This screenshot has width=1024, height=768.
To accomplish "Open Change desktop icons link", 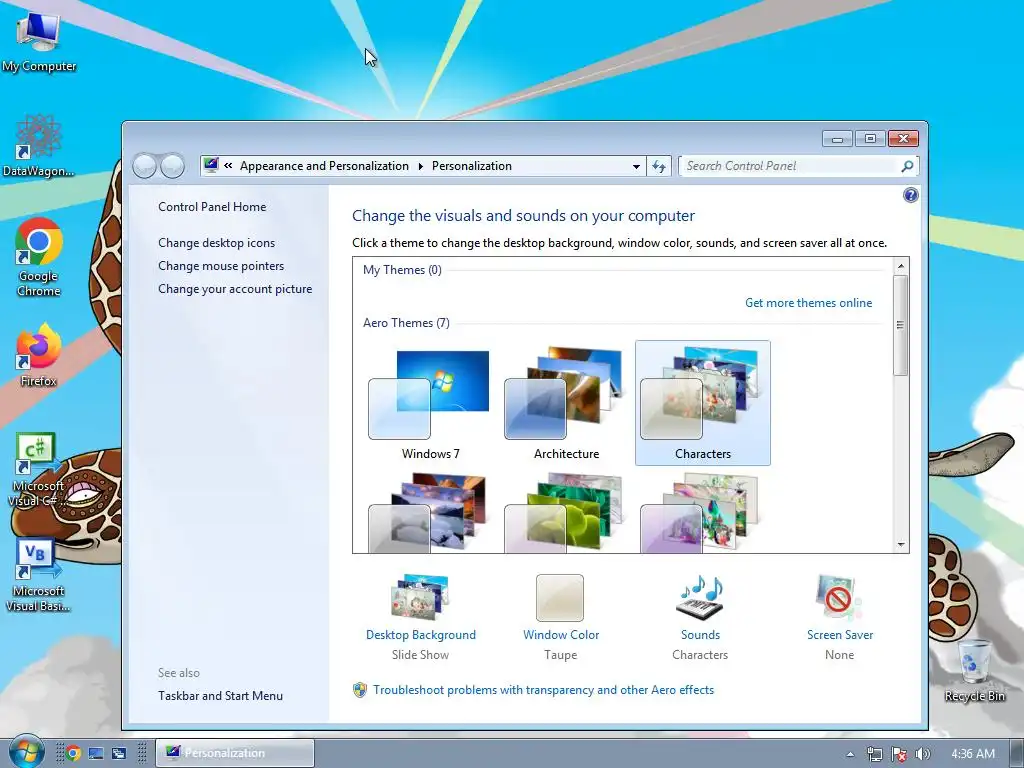I will 216,243.
